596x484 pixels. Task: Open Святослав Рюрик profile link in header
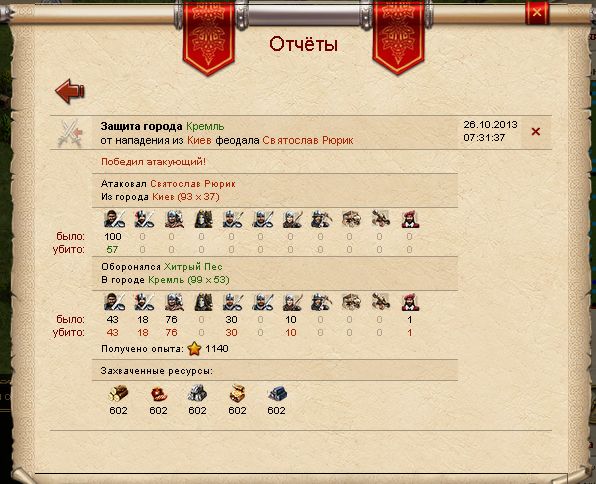pos(308,140)
